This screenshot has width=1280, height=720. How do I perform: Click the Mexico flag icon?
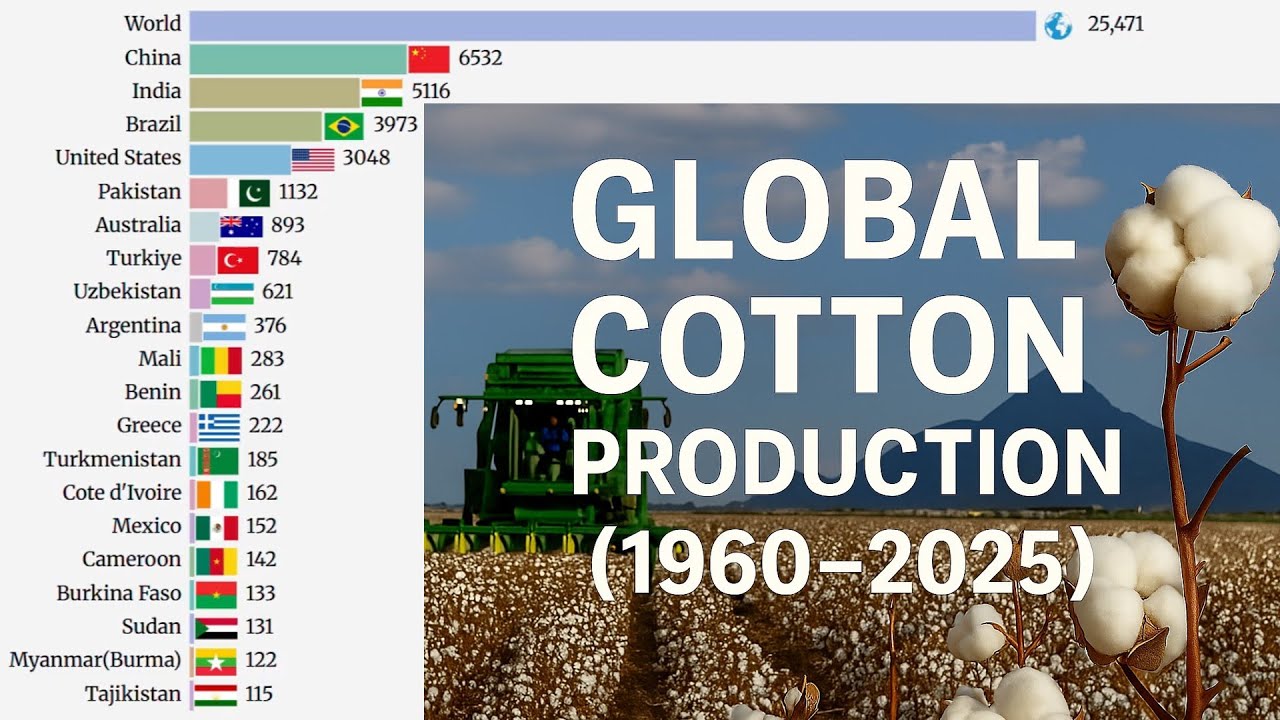tap(217, 527)
